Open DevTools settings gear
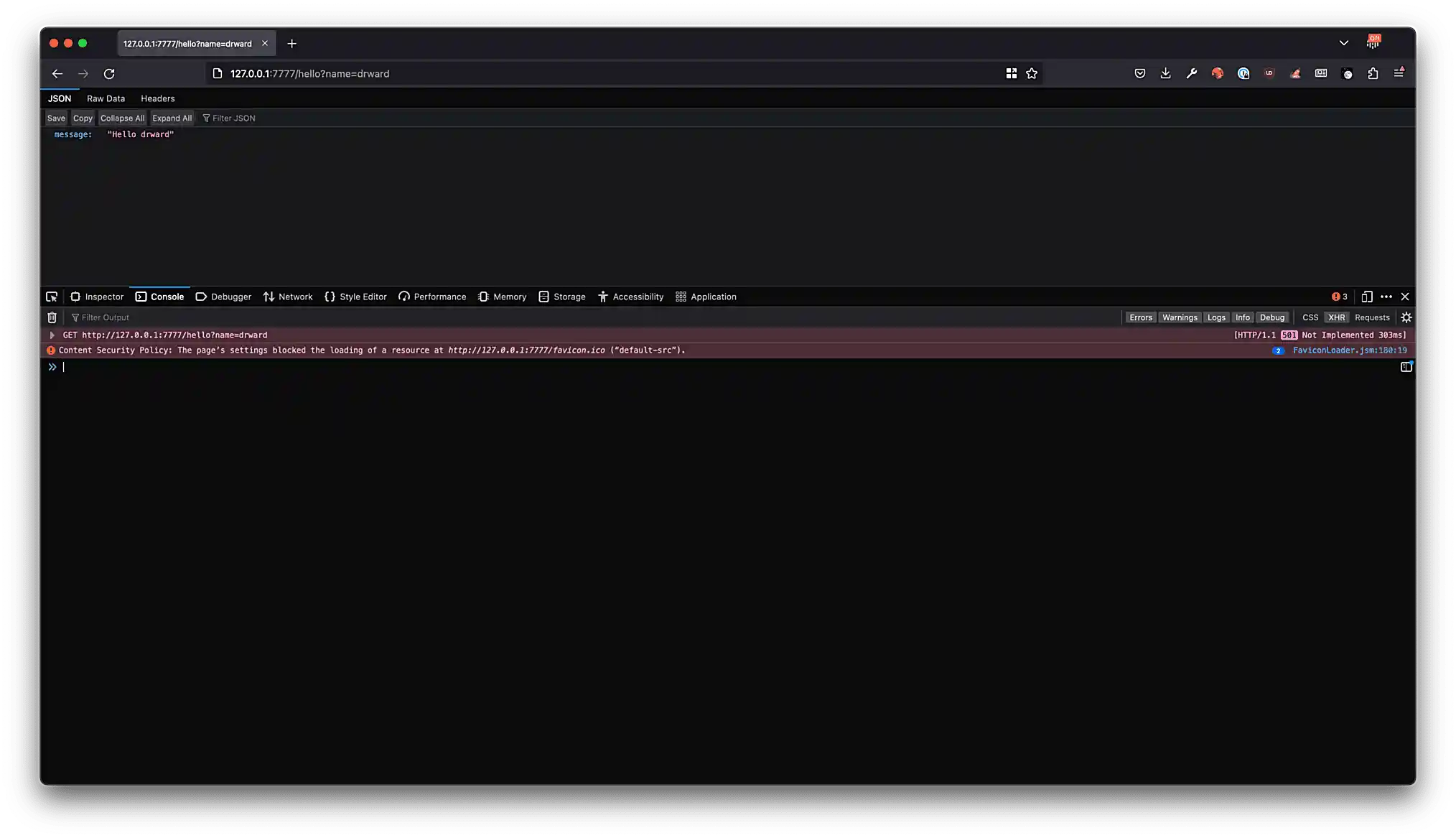This screenshot has width=1456, height=838. 1406,317
